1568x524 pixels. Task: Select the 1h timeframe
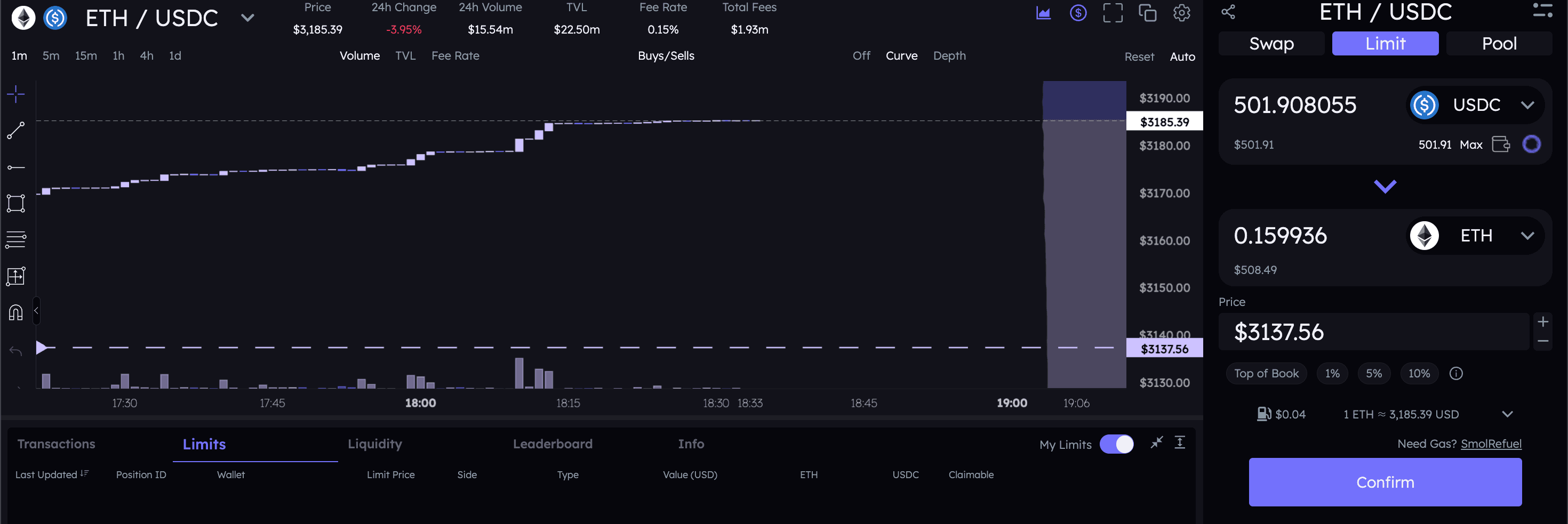click(119, 55)
